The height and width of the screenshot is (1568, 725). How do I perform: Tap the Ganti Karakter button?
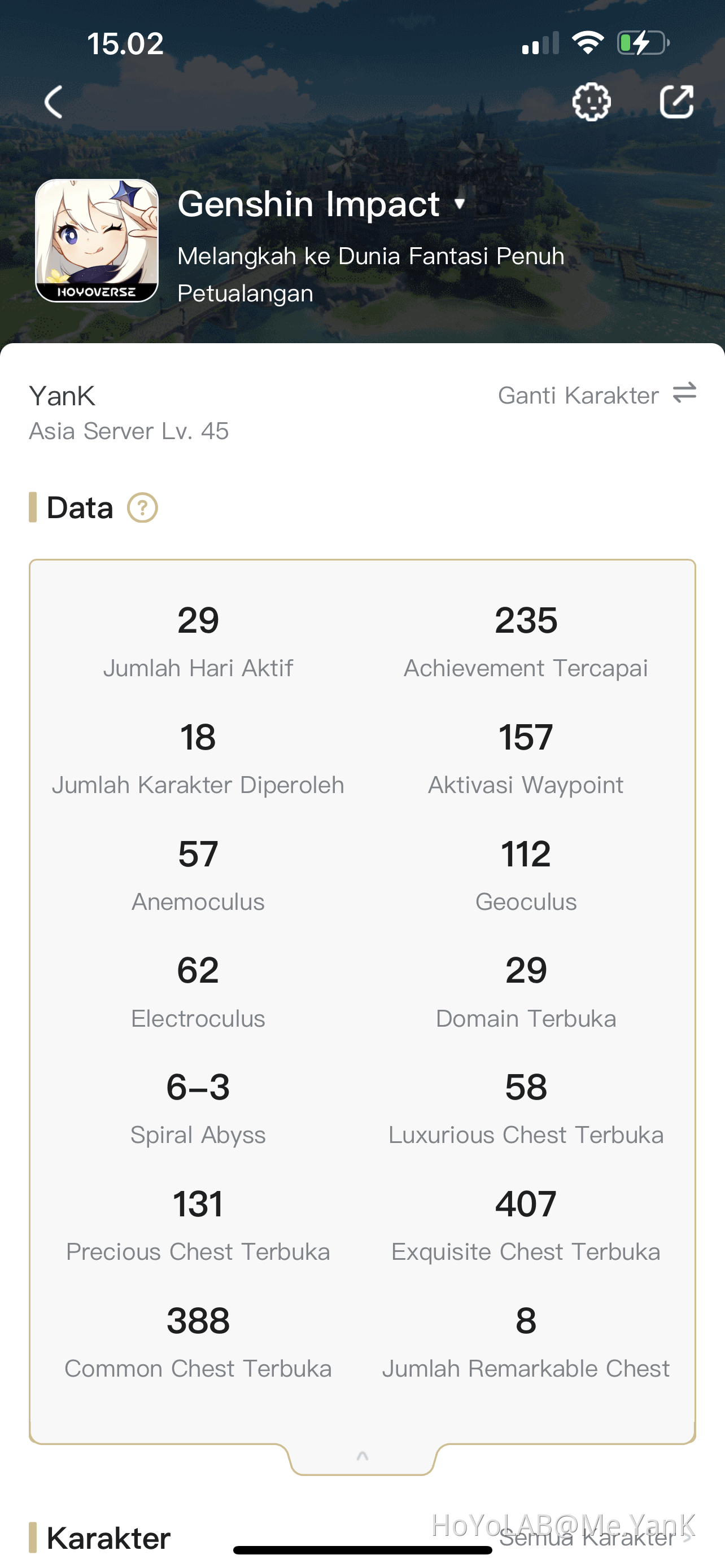579,396
